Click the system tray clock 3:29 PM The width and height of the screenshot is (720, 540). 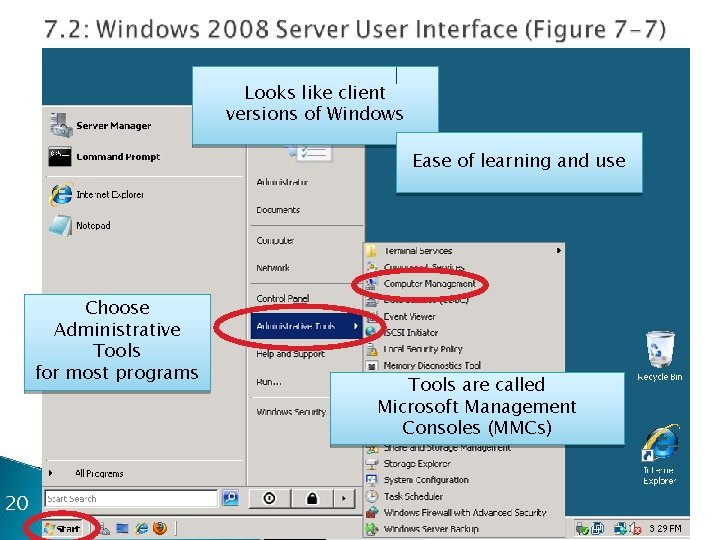point(666,529)
